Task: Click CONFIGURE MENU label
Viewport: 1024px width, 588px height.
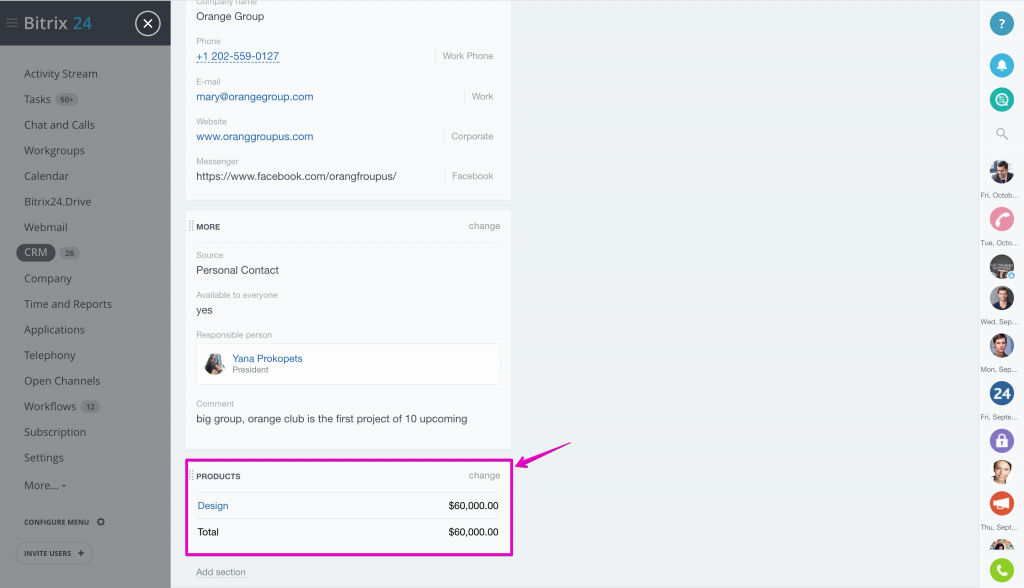Action: [56, 522]
